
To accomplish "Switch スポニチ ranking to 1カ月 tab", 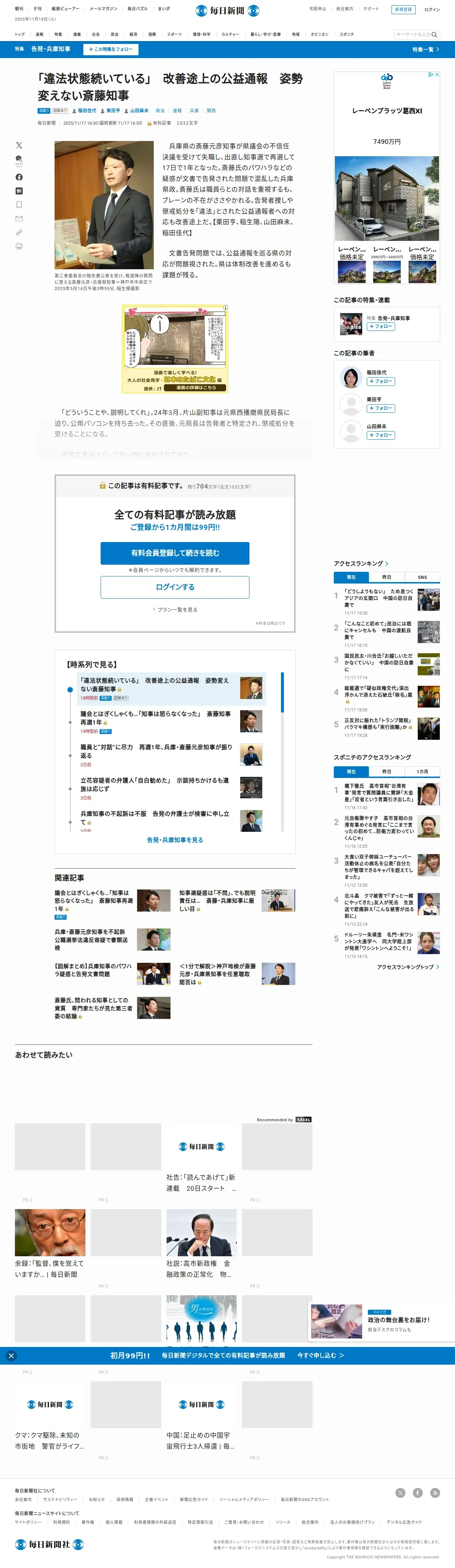I will coord(422,771).
